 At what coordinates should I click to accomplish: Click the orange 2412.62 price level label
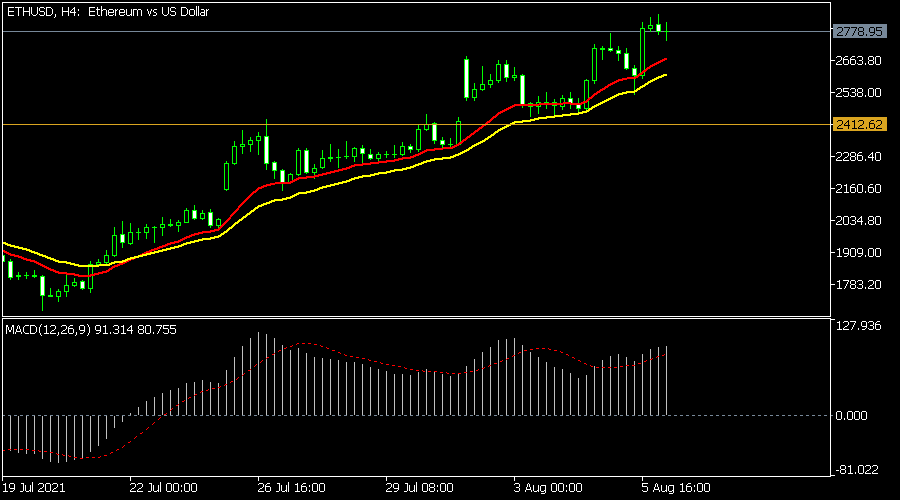[x=859, y=124]
